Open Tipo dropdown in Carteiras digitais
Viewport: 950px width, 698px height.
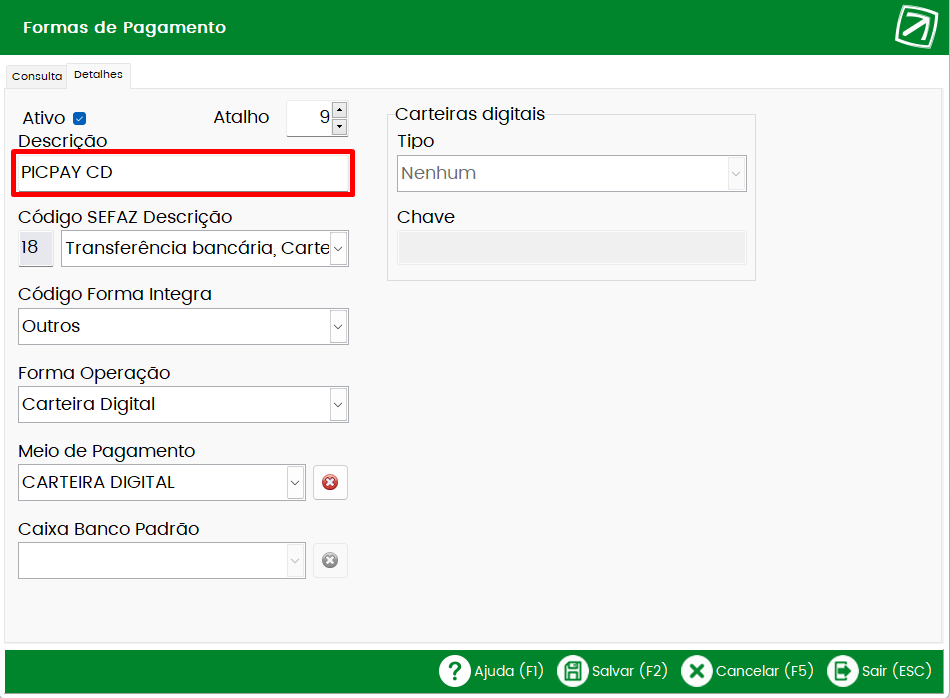click(736, 174)
